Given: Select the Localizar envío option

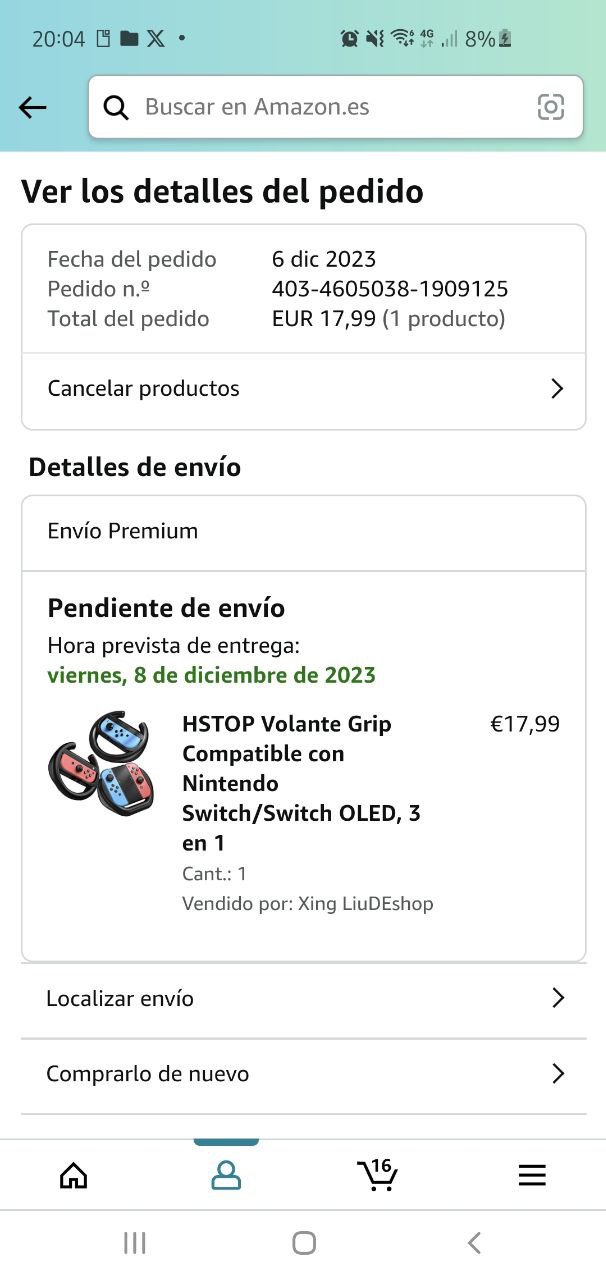Looking at the screenshot, I should tap(120, 998).
